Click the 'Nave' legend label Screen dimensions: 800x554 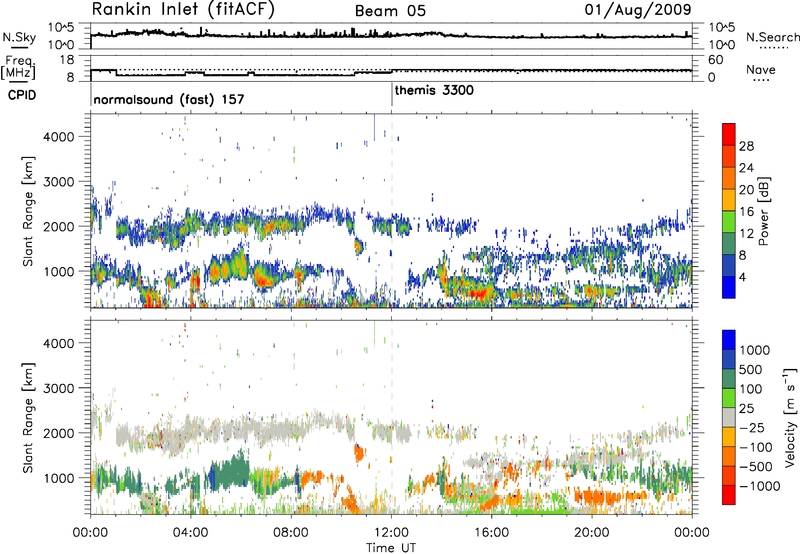[761, 69]
